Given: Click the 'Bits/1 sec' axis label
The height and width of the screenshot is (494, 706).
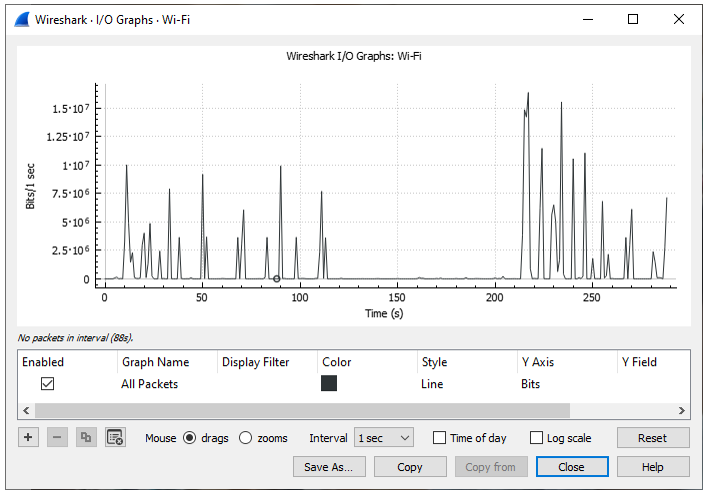Looking at the screenshot, I should pos(30,186).
